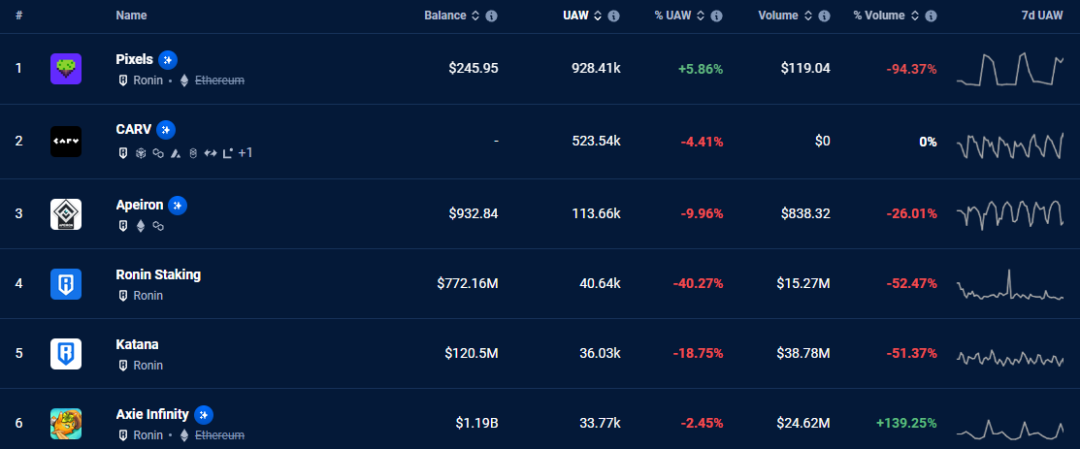1080x449 pixels.
Task: Click the Balance column info icon
Action: tap(491, 16)
